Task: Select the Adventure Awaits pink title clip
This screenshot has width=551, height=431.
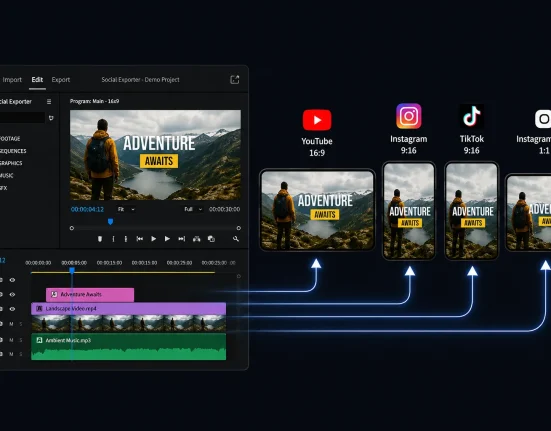Action: click(90, 295)
